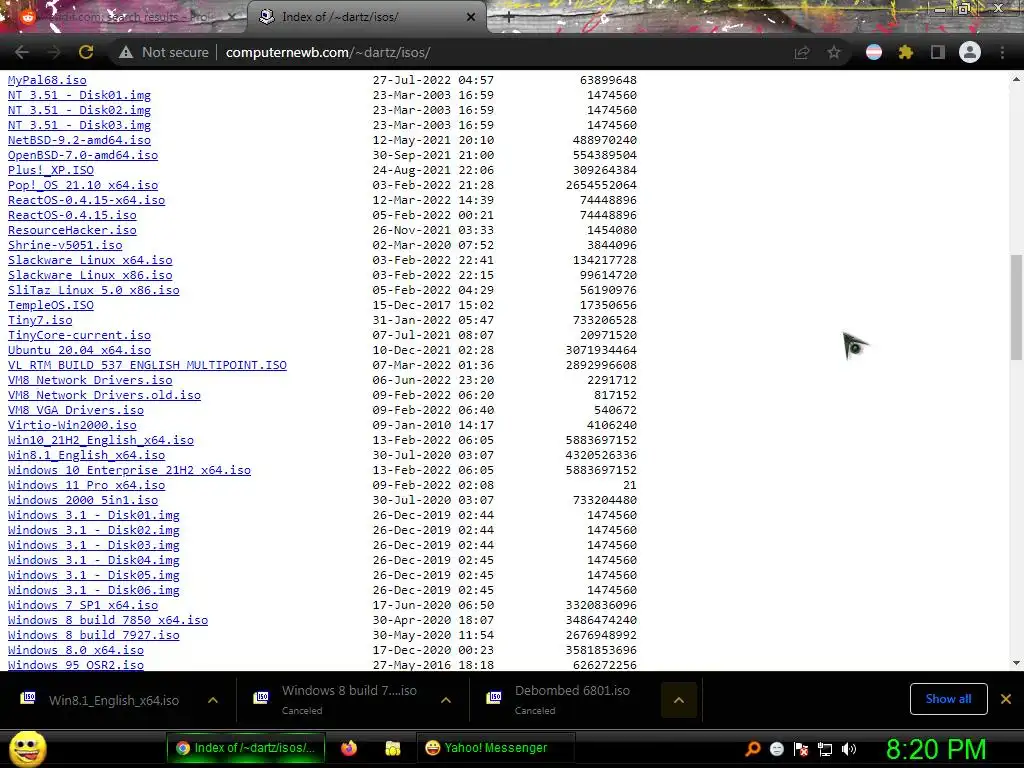Click the page scrollbar down arrow
The width and height of the screenshot is (1024, 768).
point(1016,663)
